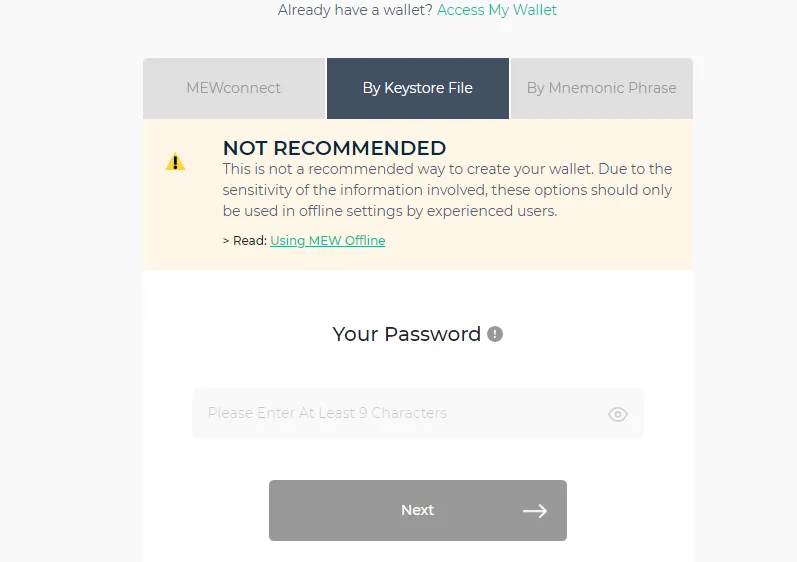Toggle password visibility with eye icon
The image size is (797, 562).
pyautogui.click(x=618, y=414)
